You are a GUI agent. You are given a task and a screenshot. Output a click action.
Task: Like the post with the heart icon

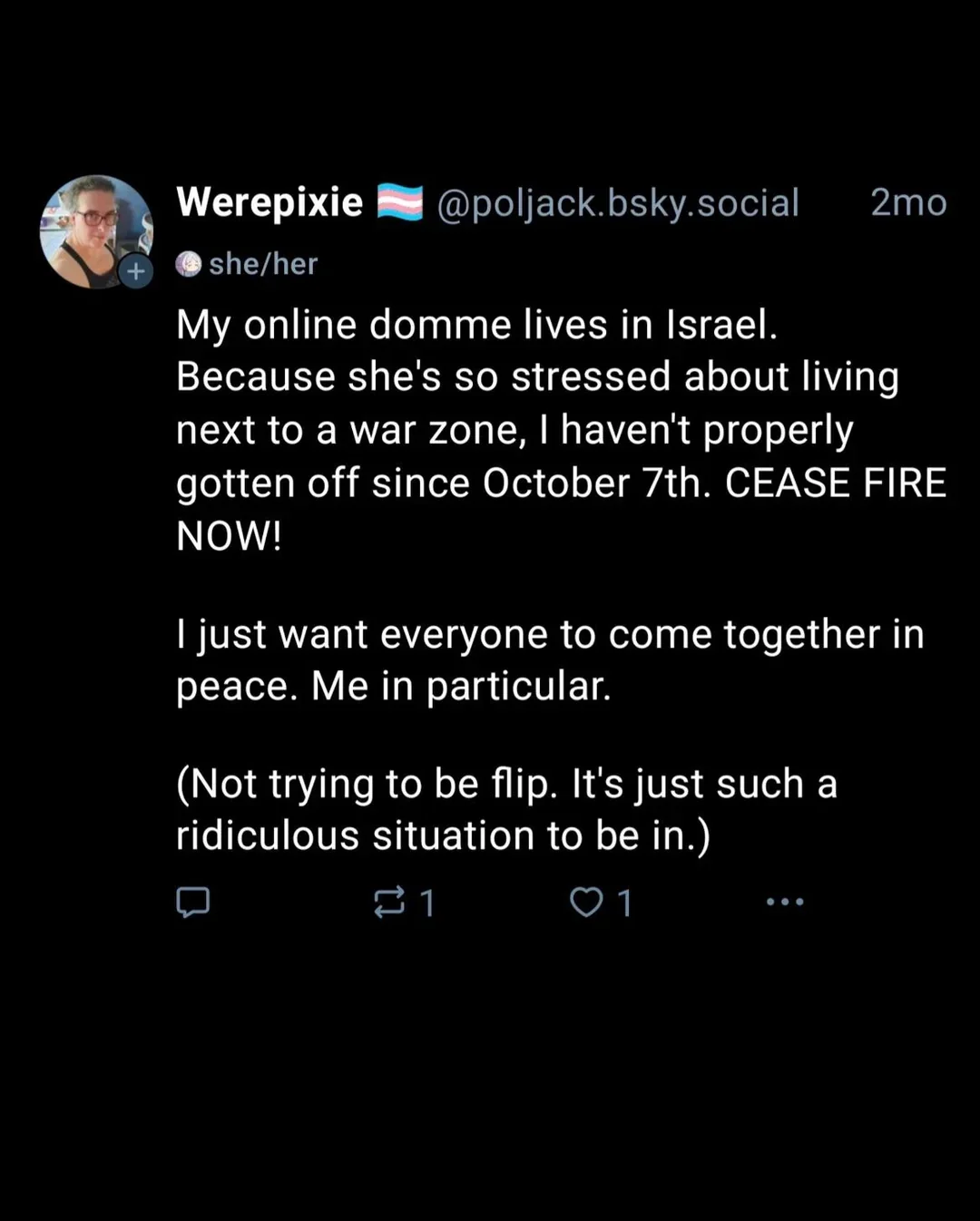[586, 902]
